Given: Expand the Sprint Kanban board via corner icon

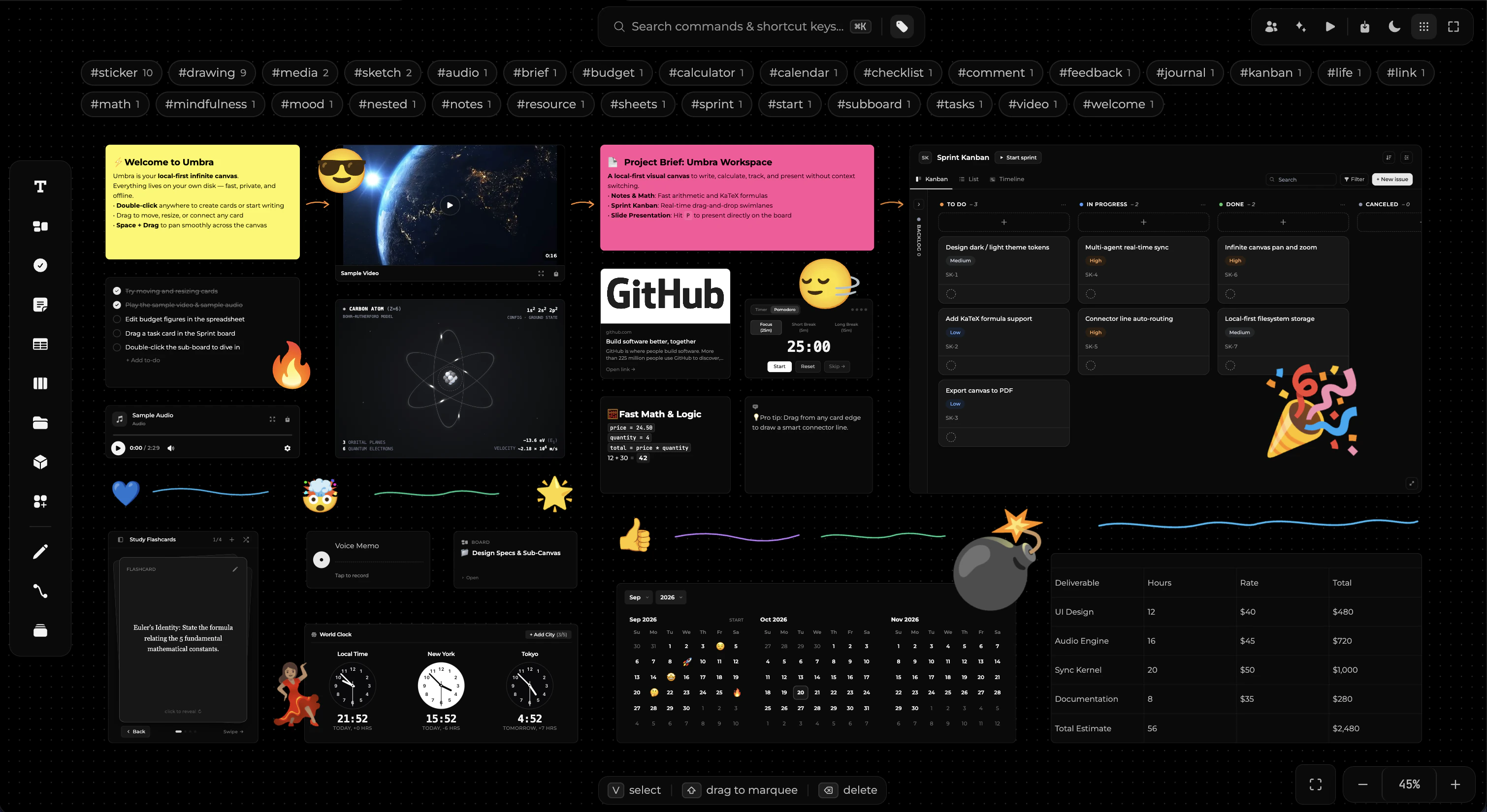Looking at the screenshot, I should click(x=1411, y=483).
